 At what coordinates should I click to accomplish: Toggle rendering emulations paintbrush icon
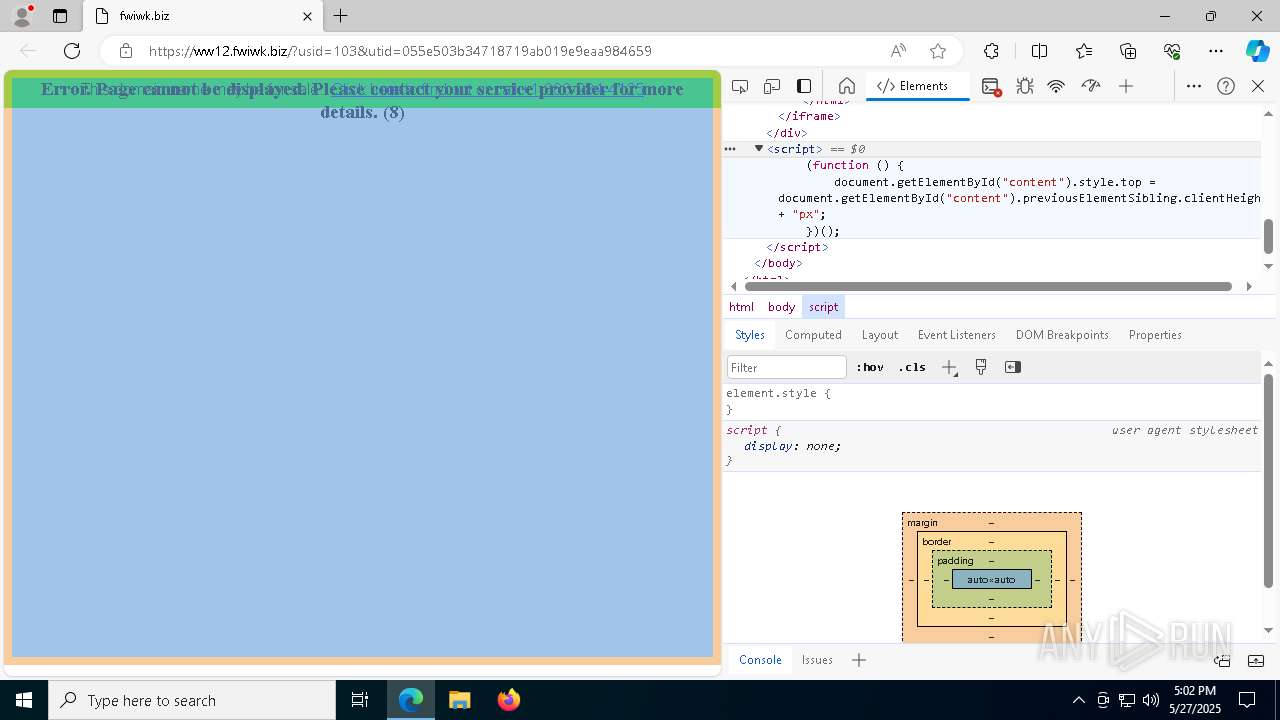[981, 367]
